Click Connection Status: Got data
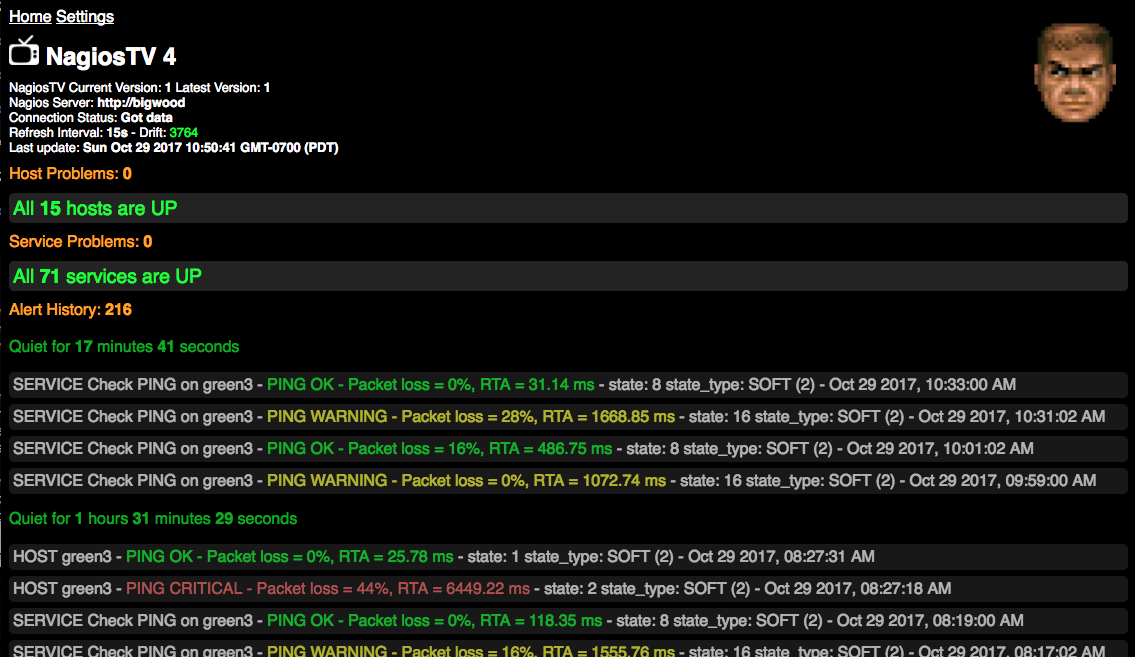The height and width of the screenshot is (657, 1135). (x=90, y=117)
